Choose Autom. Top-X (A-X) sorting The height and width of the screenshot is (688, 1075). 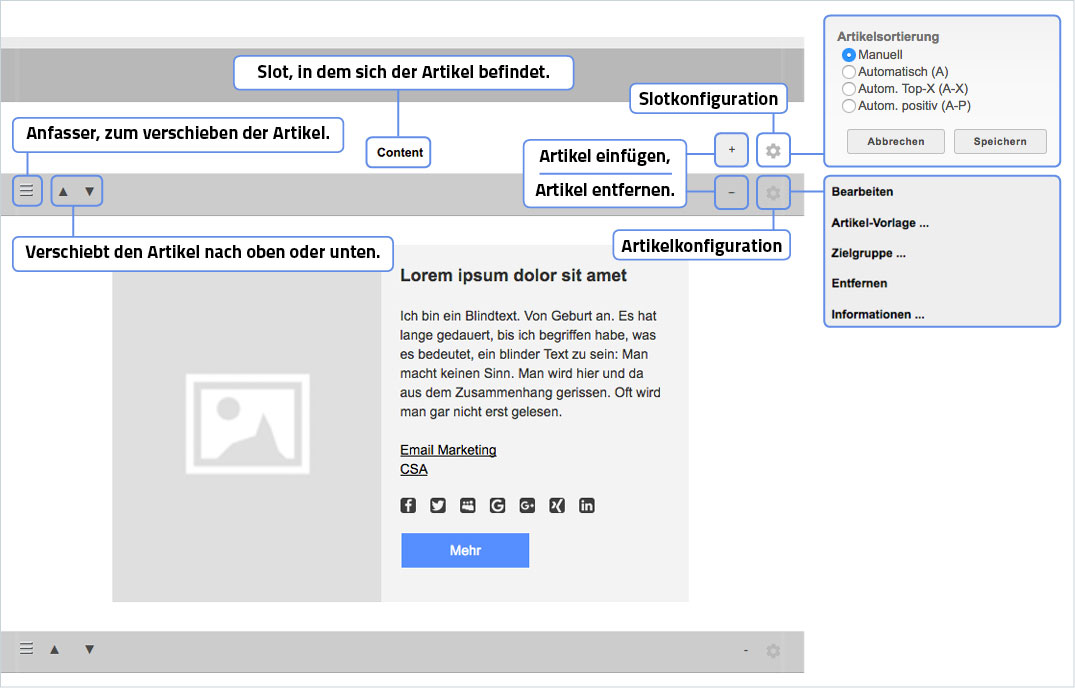pos(849,89)
